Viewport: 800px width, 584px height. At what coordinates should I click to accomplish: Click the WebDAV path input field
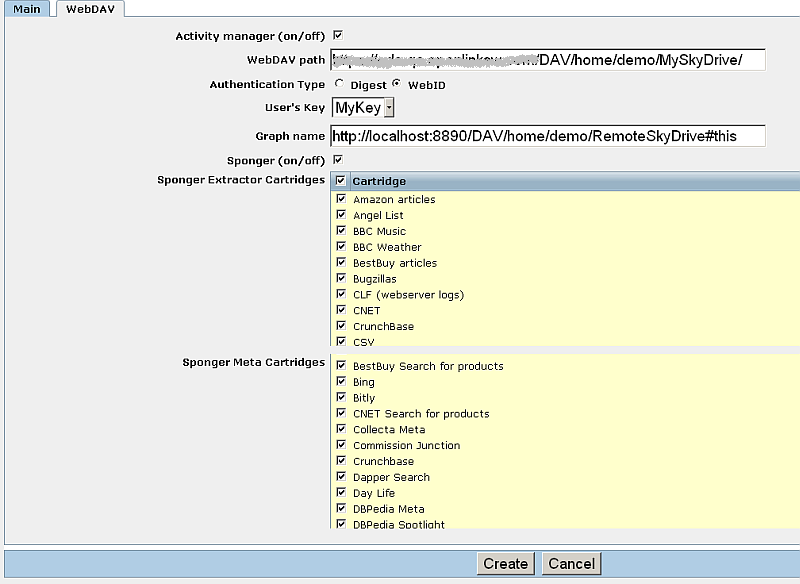point(548,60)
